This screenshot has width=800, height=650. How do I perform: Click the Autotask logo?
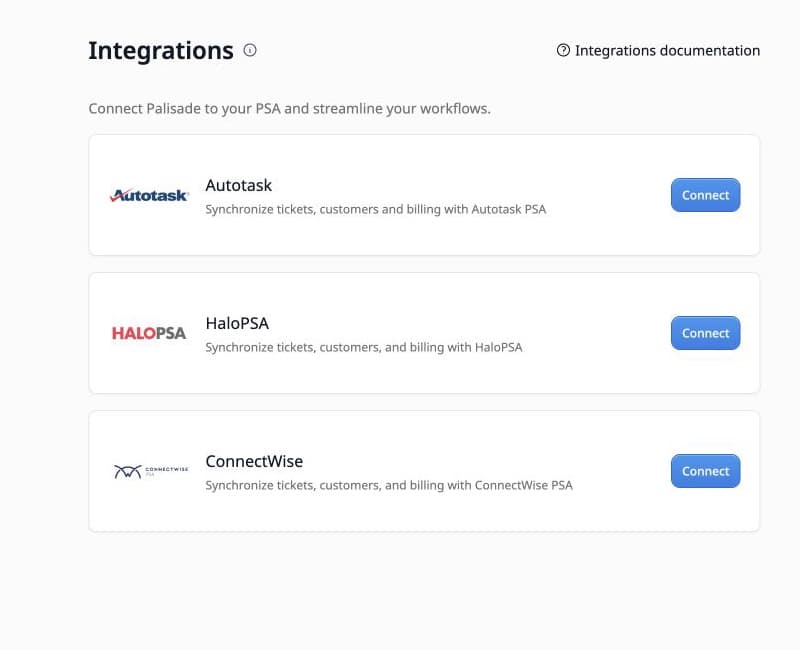tap(149, 195)
